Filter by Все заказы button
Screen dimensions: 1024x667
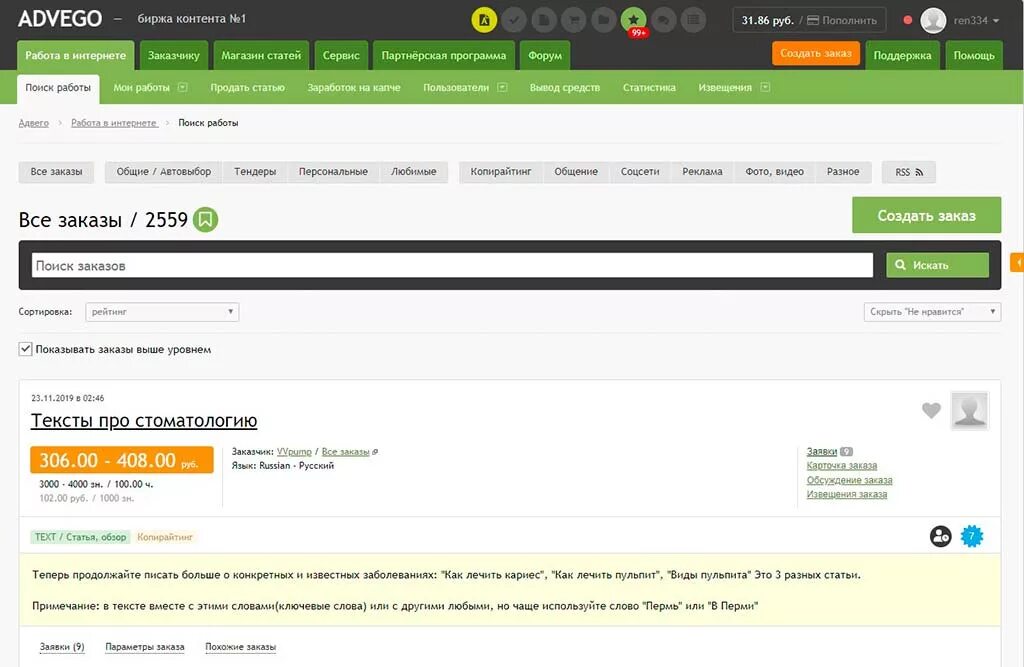point(56,172)
